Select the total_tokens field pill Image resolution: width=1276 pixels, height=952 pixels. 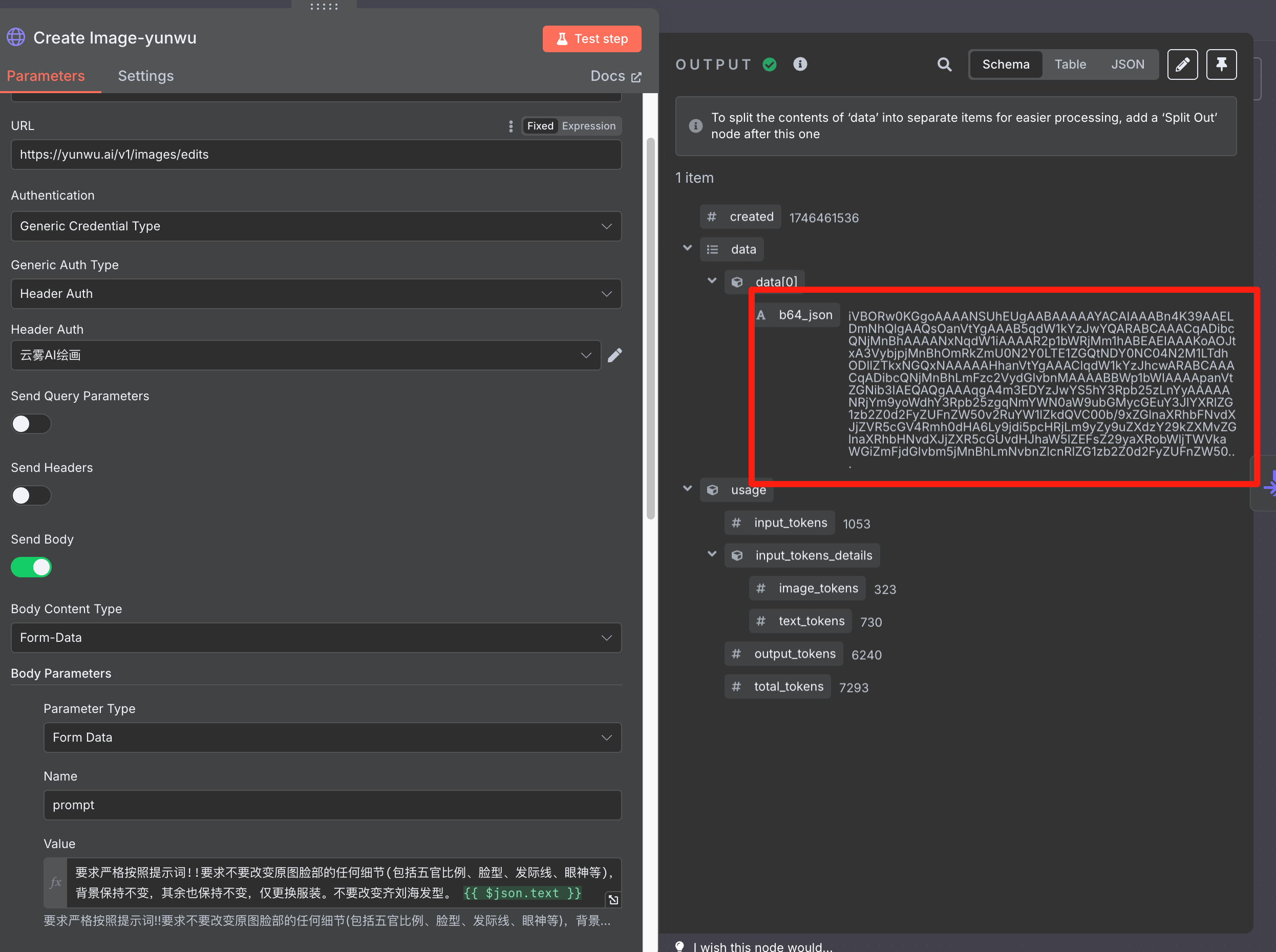pos(778,687)
